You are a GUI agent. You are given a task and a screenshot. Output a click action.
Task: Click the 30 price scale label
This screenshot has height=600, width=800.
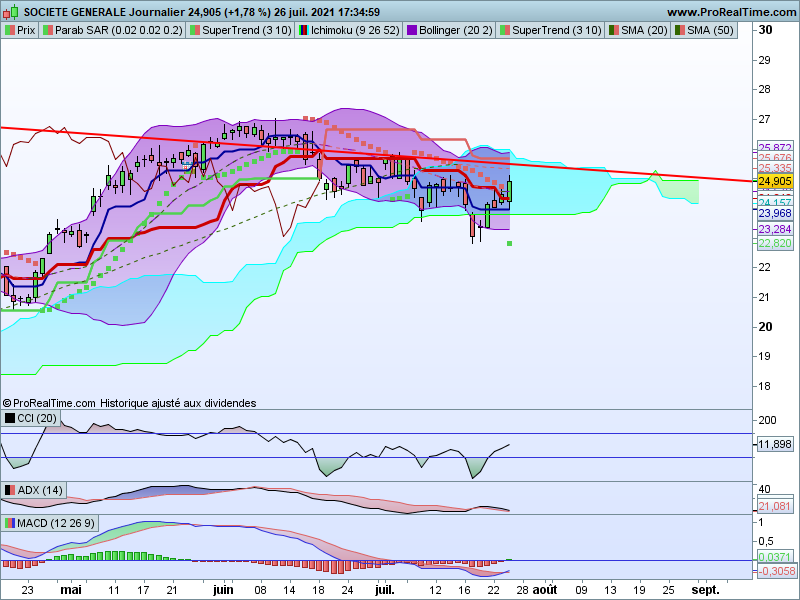(765, 30)
